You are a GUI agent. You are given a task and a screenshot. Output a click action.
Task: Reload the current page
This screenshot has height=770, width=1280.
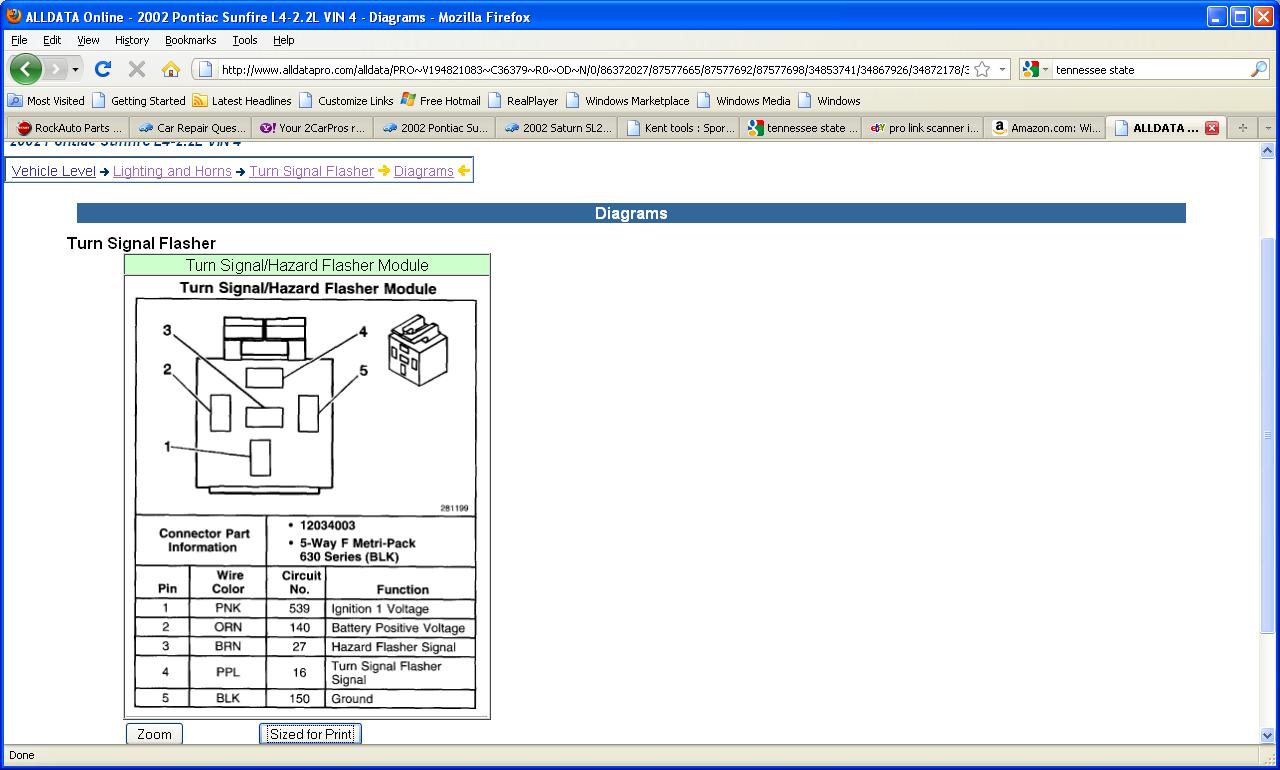102,69
